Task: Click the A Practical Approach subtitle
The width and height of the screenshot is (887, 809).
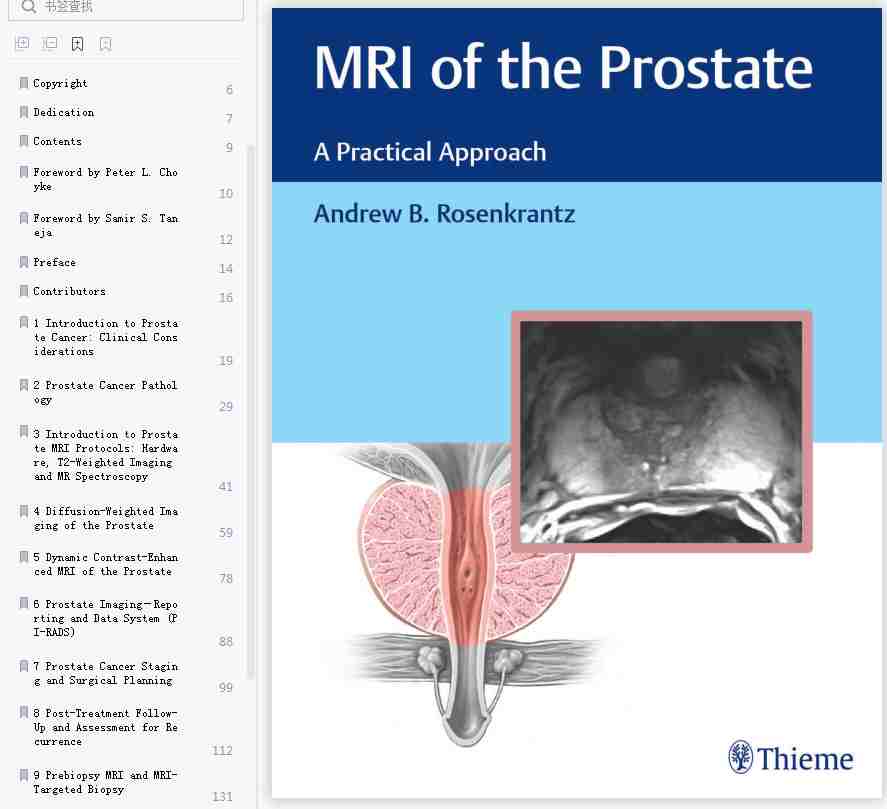Action: [x=430, y=152]
